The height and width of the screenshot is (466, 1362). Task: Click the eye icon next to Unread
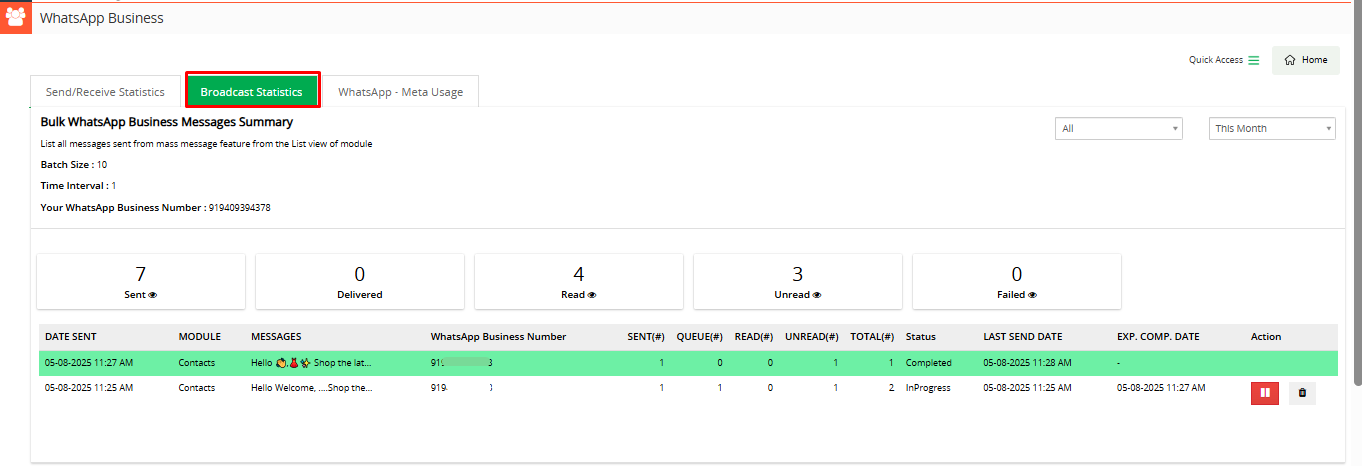816,295
